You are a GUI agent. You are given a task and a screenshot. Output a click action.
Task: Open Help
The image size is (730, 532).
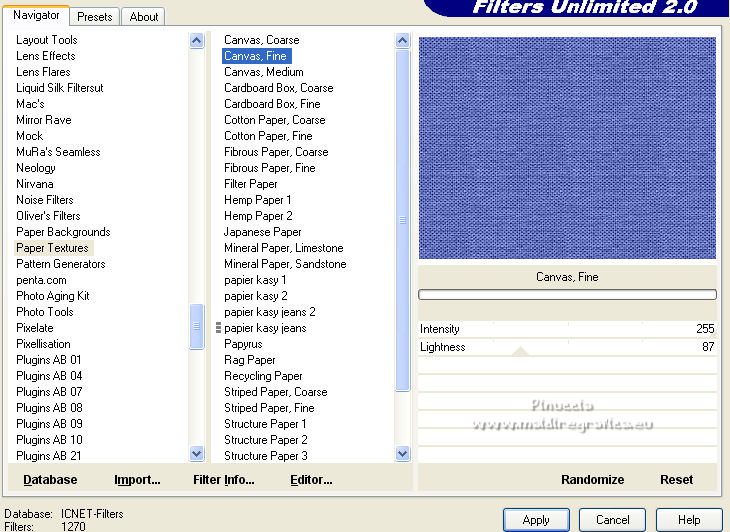coord(689,520)
